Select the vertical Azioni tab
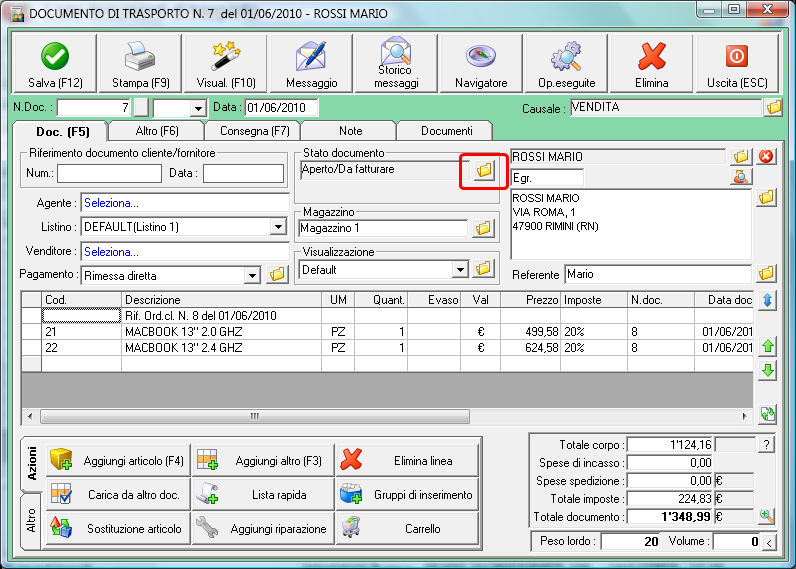The height and width of the screenshot is (569, 796). 32,464
